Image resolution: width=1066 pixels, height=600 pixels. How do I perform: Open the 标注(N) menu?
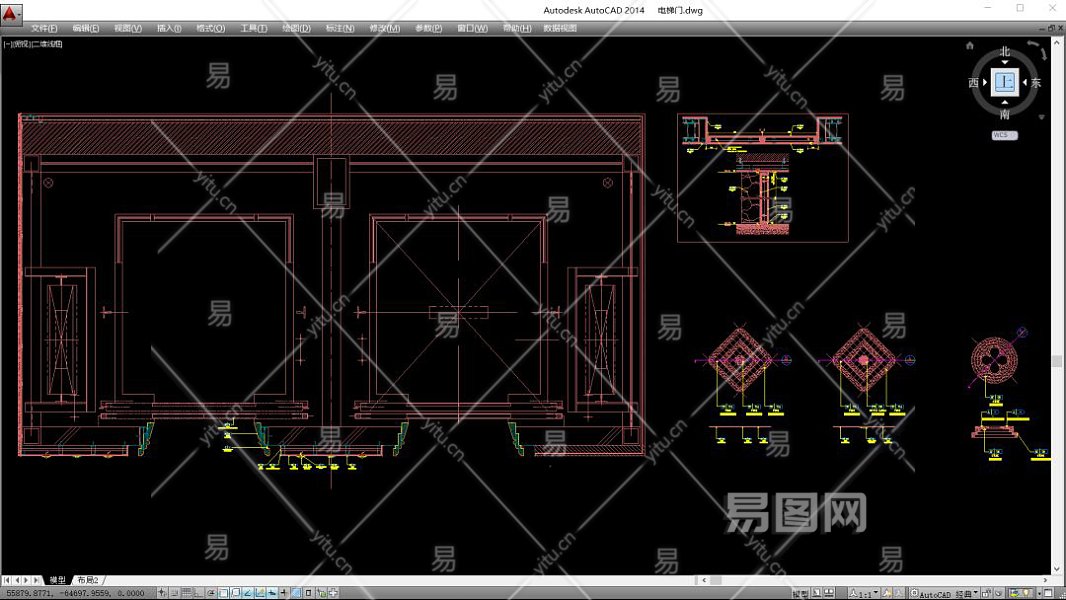339,28
